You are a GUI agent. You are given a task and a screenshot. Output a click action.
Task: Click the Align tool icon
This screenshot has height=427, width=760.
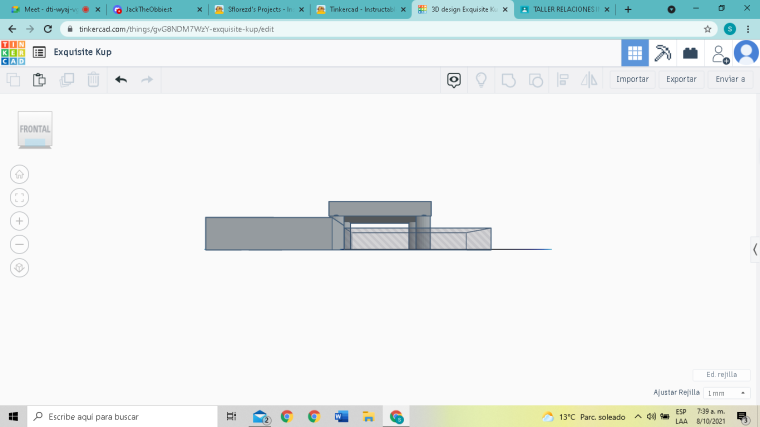tap(563, 79)
